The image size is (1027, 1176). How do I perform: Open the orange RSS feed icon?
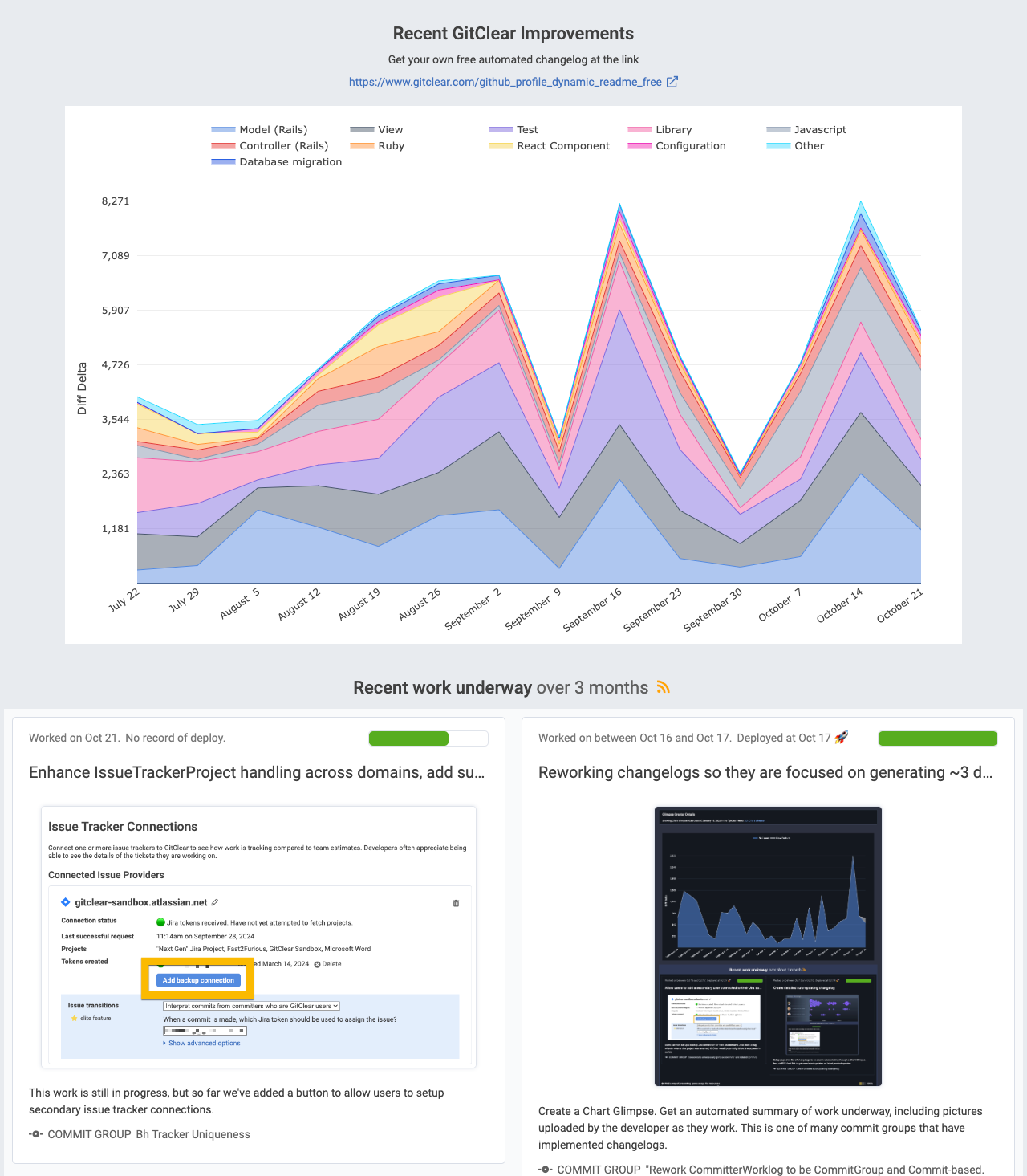663,687
